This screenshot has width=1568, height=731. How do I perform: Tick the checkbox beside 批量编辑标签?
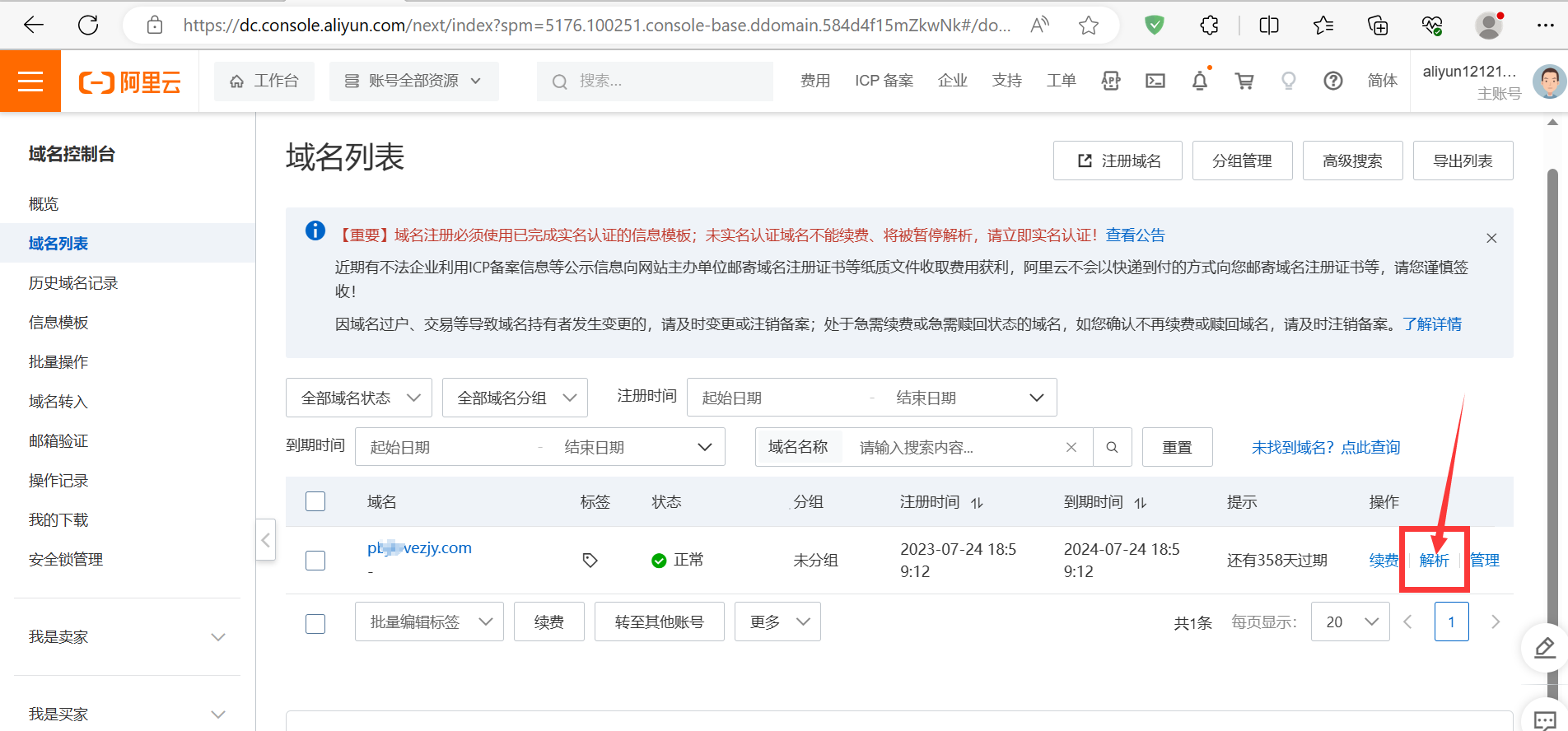[315, 623]
